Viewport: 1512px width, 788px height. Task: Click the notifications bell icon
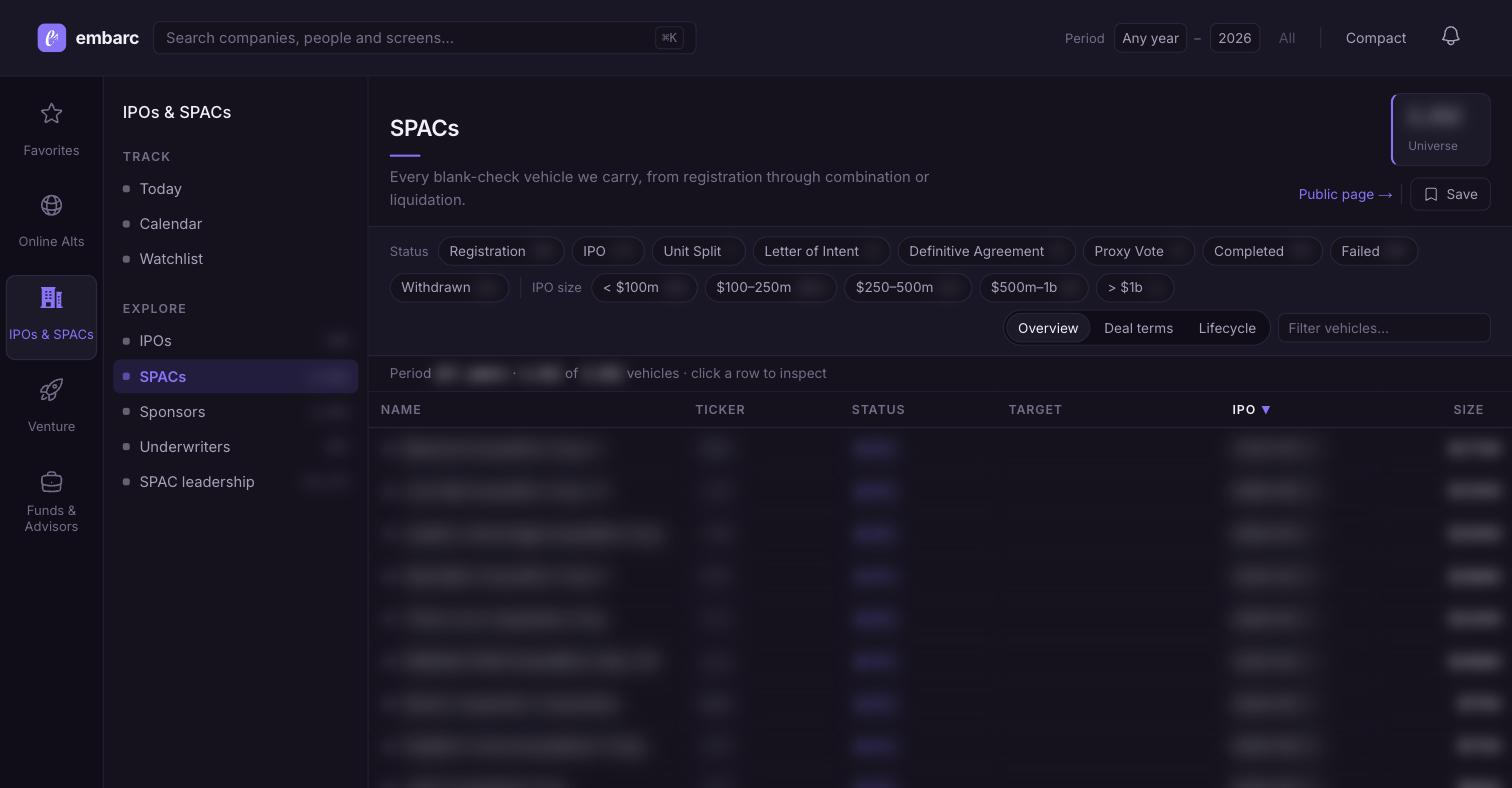click(x=1451, y=37)
